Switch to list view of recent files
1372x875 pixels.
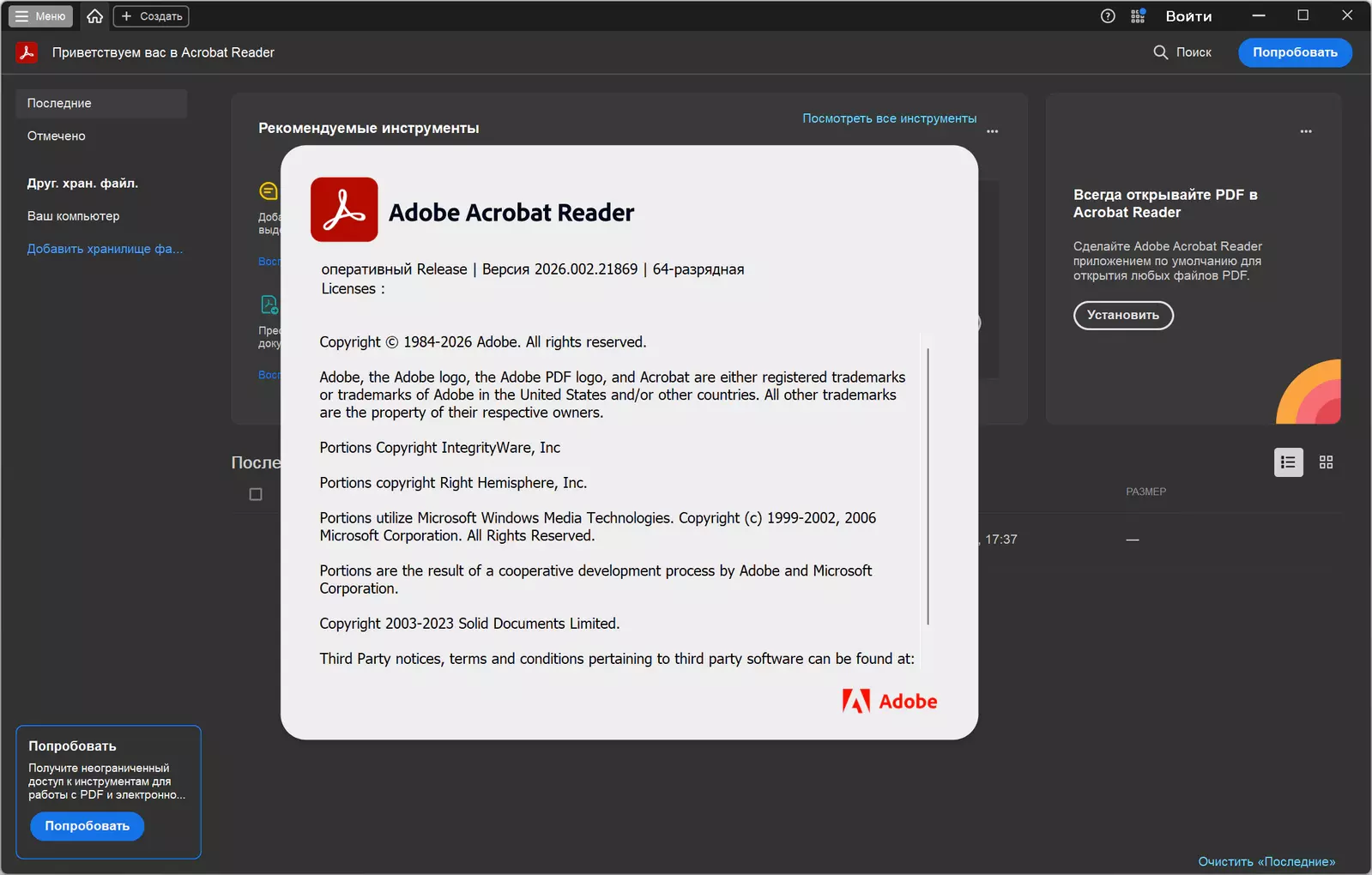[x=1288, y=462]
